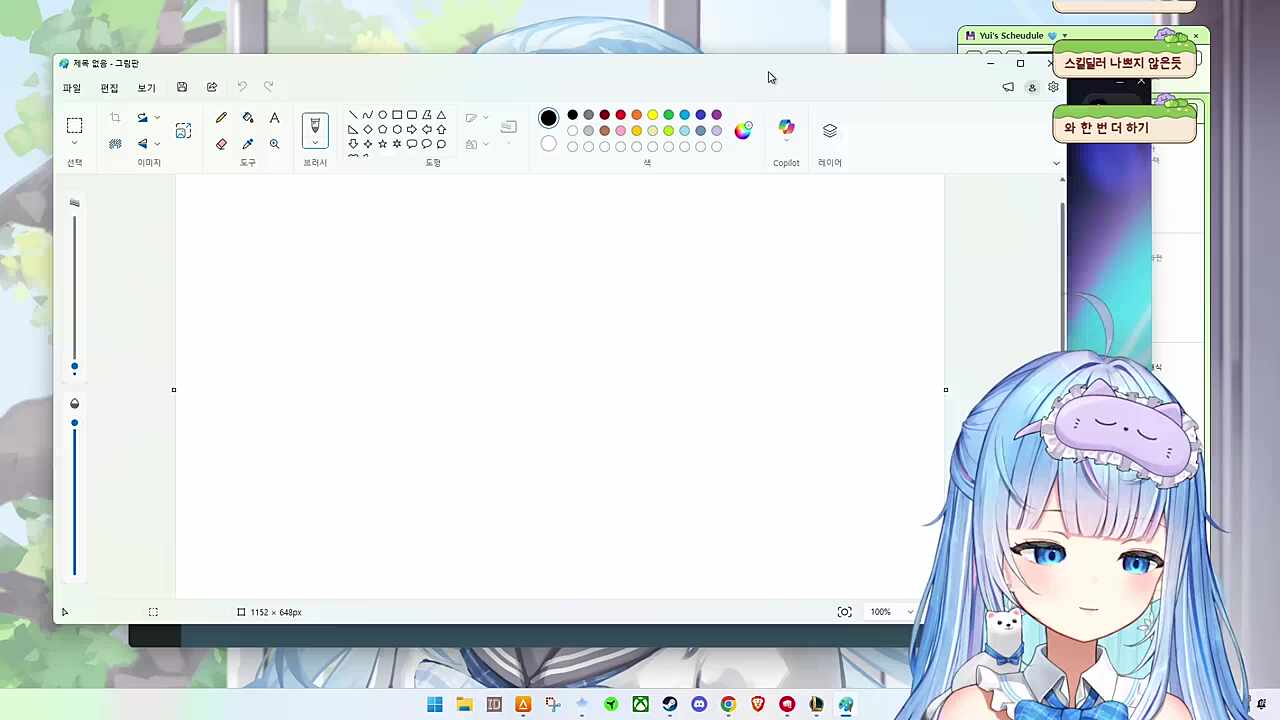Screen dimensions: 1280x720
Task: Select the Curve shape
Action: pyautogui.click(x=367, y=115)
